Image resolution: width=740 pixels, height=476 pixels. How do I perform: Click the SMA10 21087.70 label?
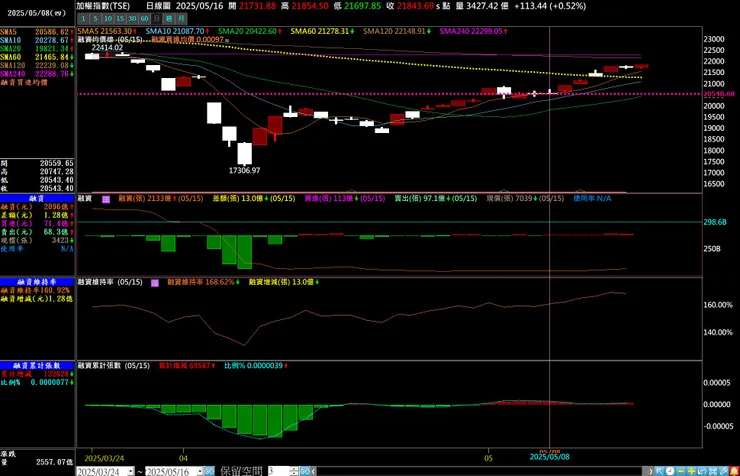177,31
